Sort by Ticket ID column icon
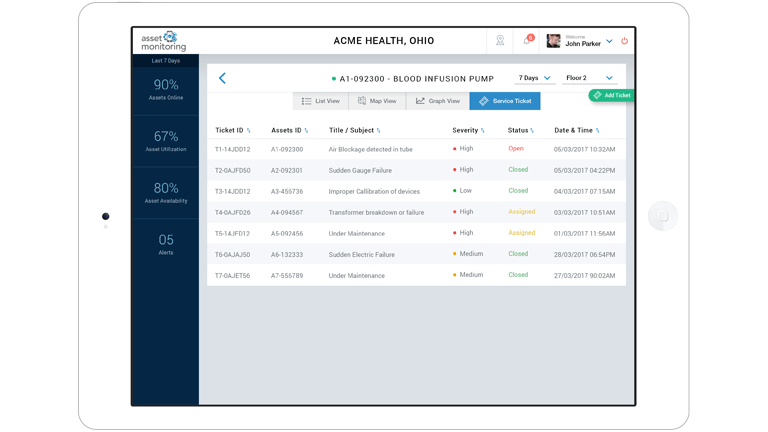Screen dimensions: 768x432 tap(249, 131)
